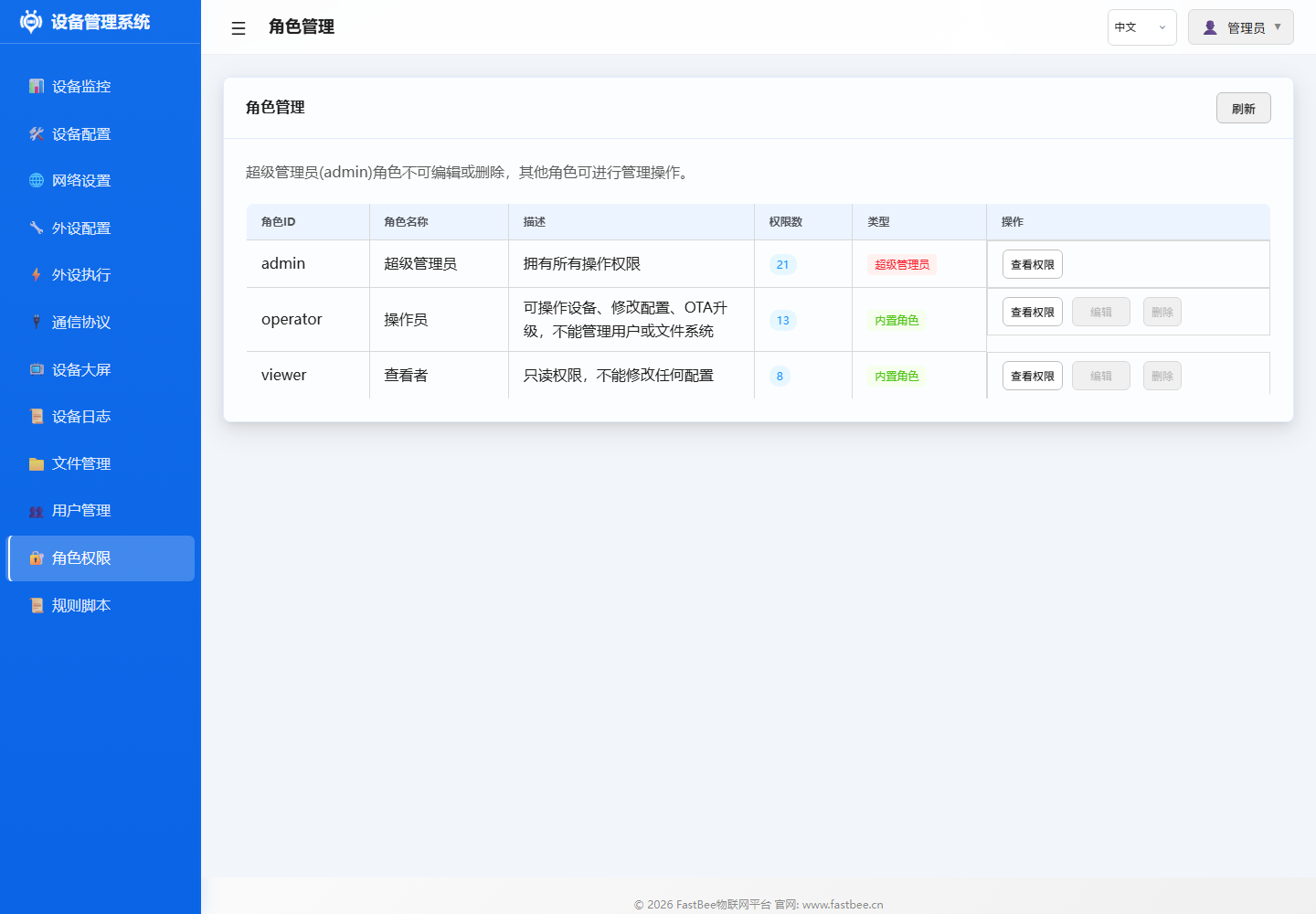Open the 设备监控 menu item
Screen dimensions: 1316x914
click(101, 86)
